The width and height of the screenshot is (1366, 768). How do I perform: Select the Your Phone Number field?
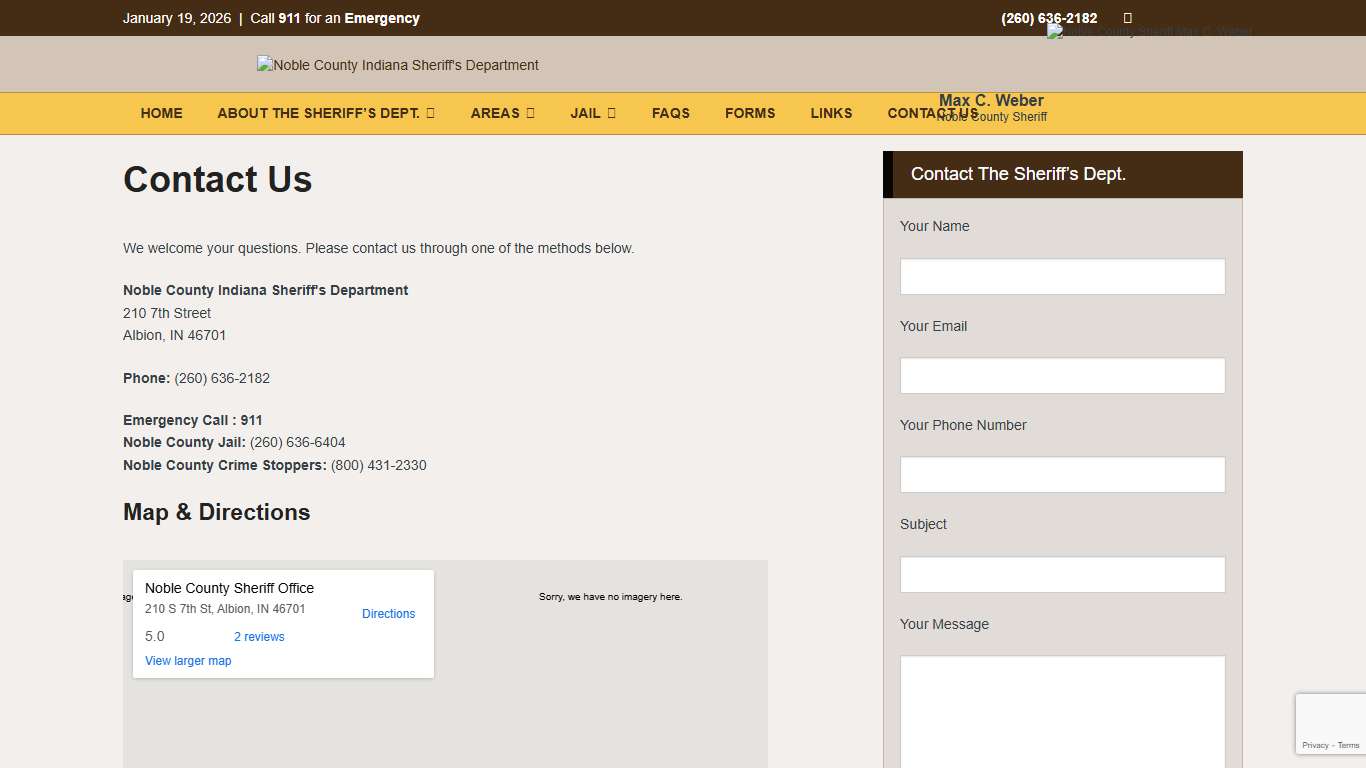pos(1062,475)
